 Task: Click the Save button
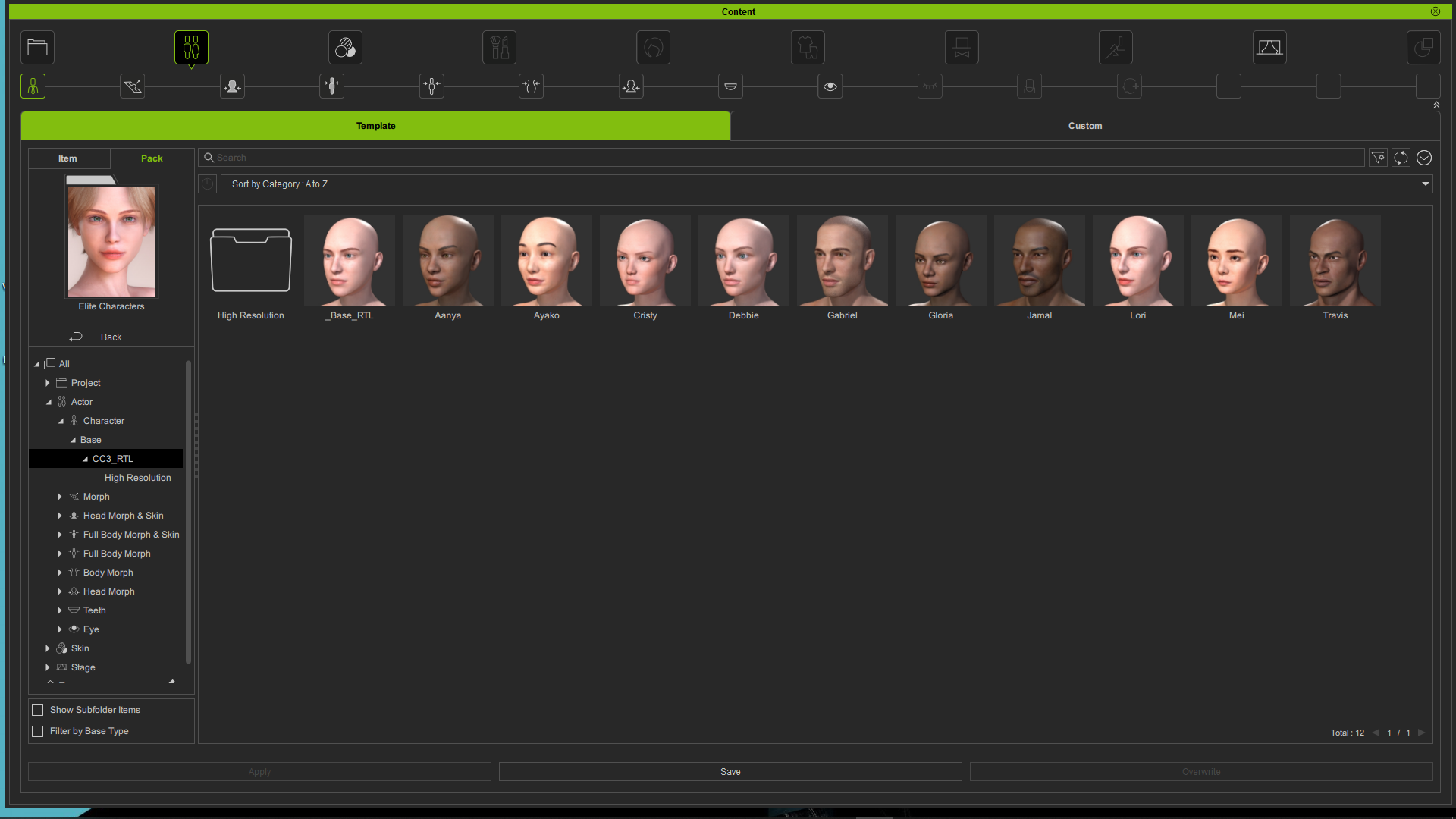730,772
